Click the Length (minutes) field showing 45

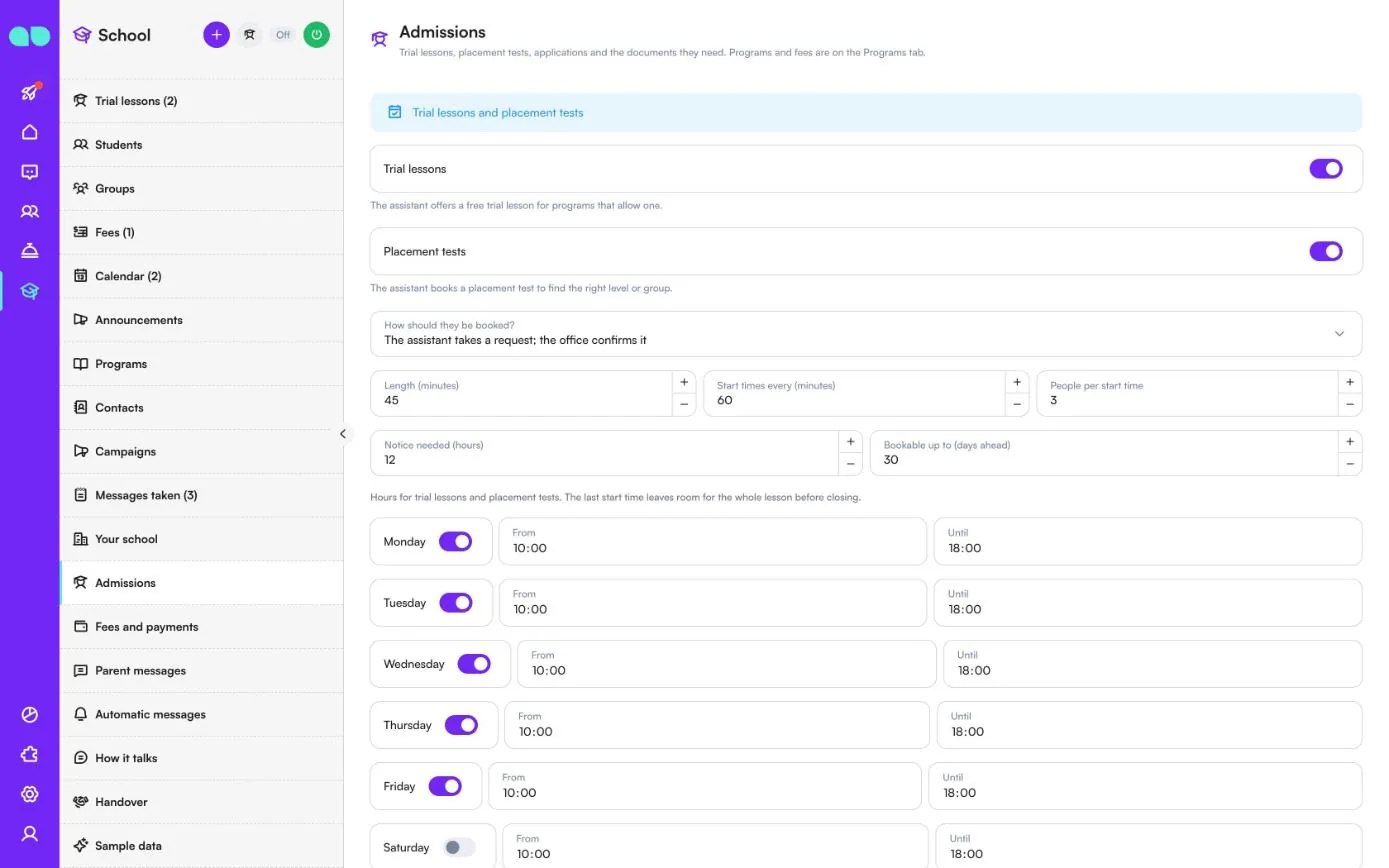[x=521, y=393]
